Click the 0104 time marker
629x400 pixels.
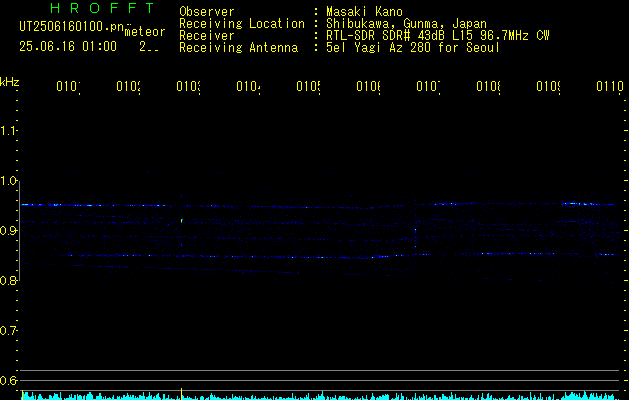tap(248, 87)
